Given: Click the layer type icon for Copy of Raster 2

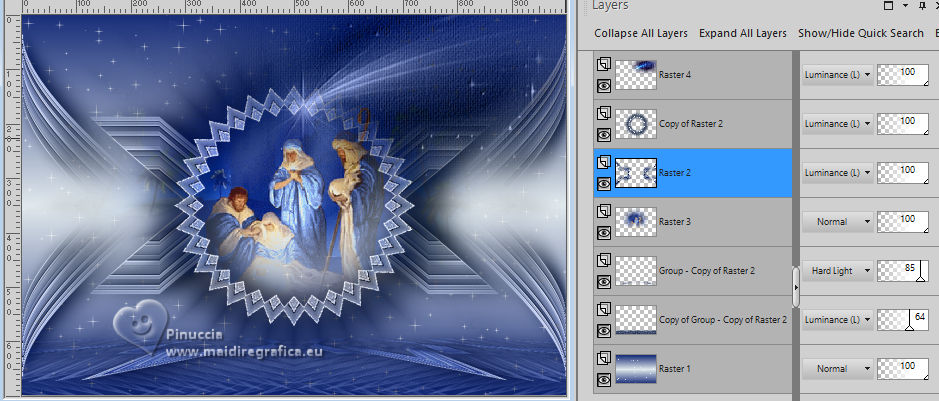Looking at the screenshot, I should 604,113.
